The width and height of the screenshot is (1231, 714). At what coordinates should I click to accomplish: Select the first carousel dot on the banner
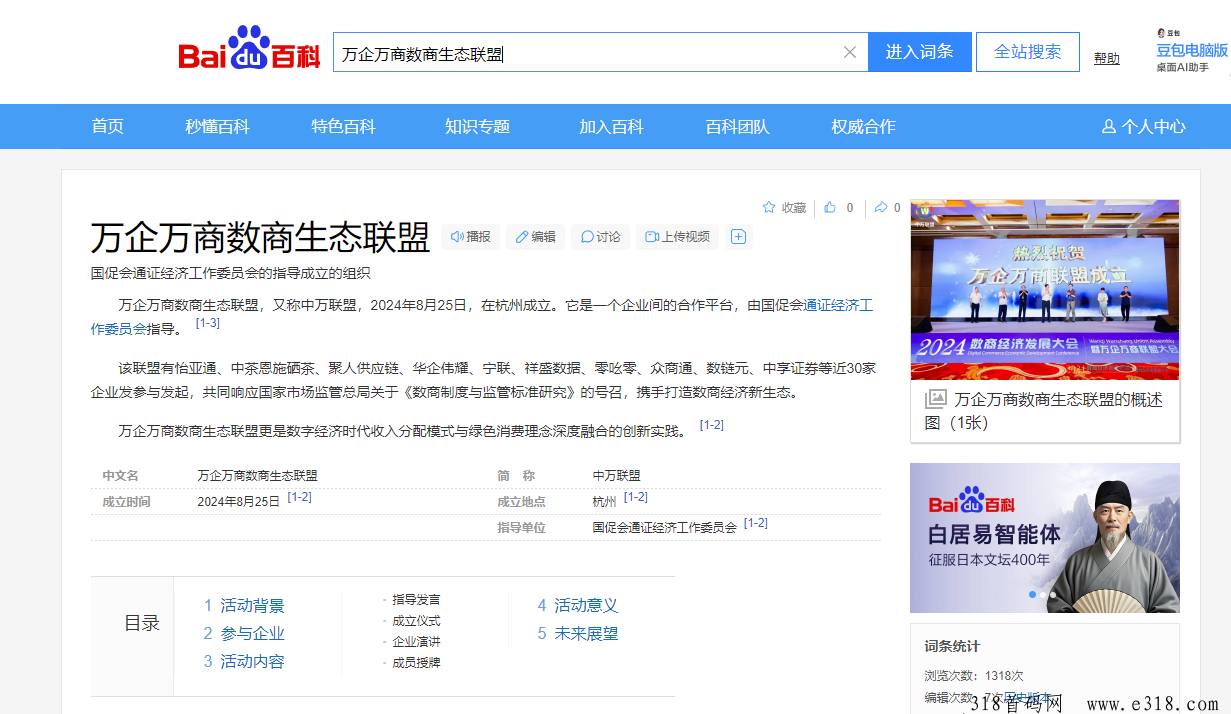pyautogui.click(x=1033, y=595)
